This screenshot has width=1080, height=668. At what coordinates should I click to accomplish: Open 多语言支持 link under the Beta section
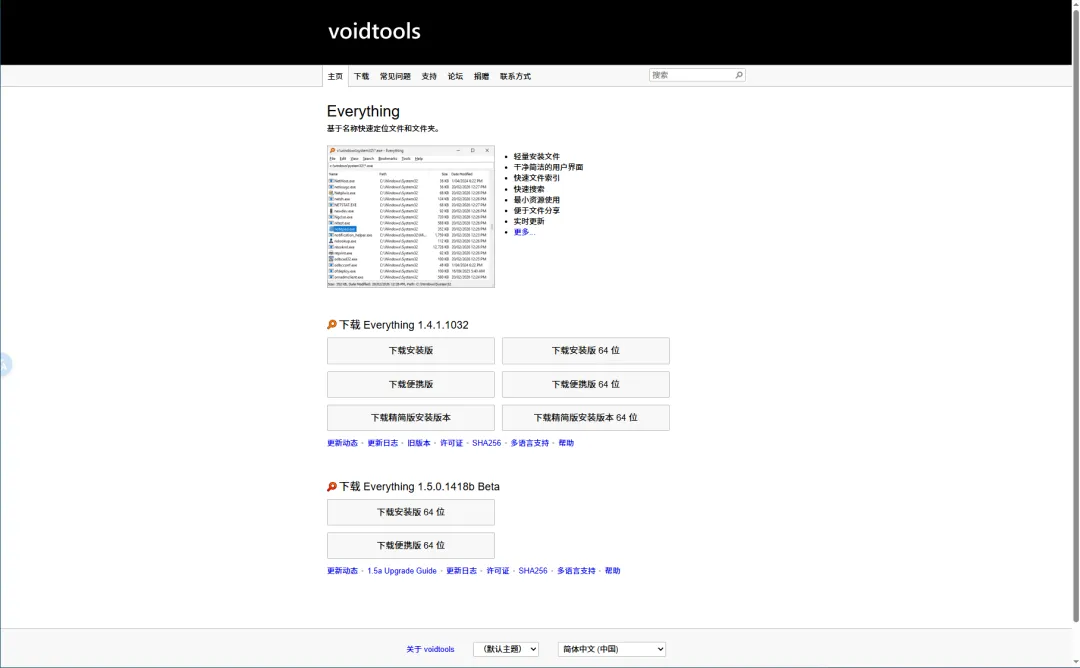(x=577, y=571)
